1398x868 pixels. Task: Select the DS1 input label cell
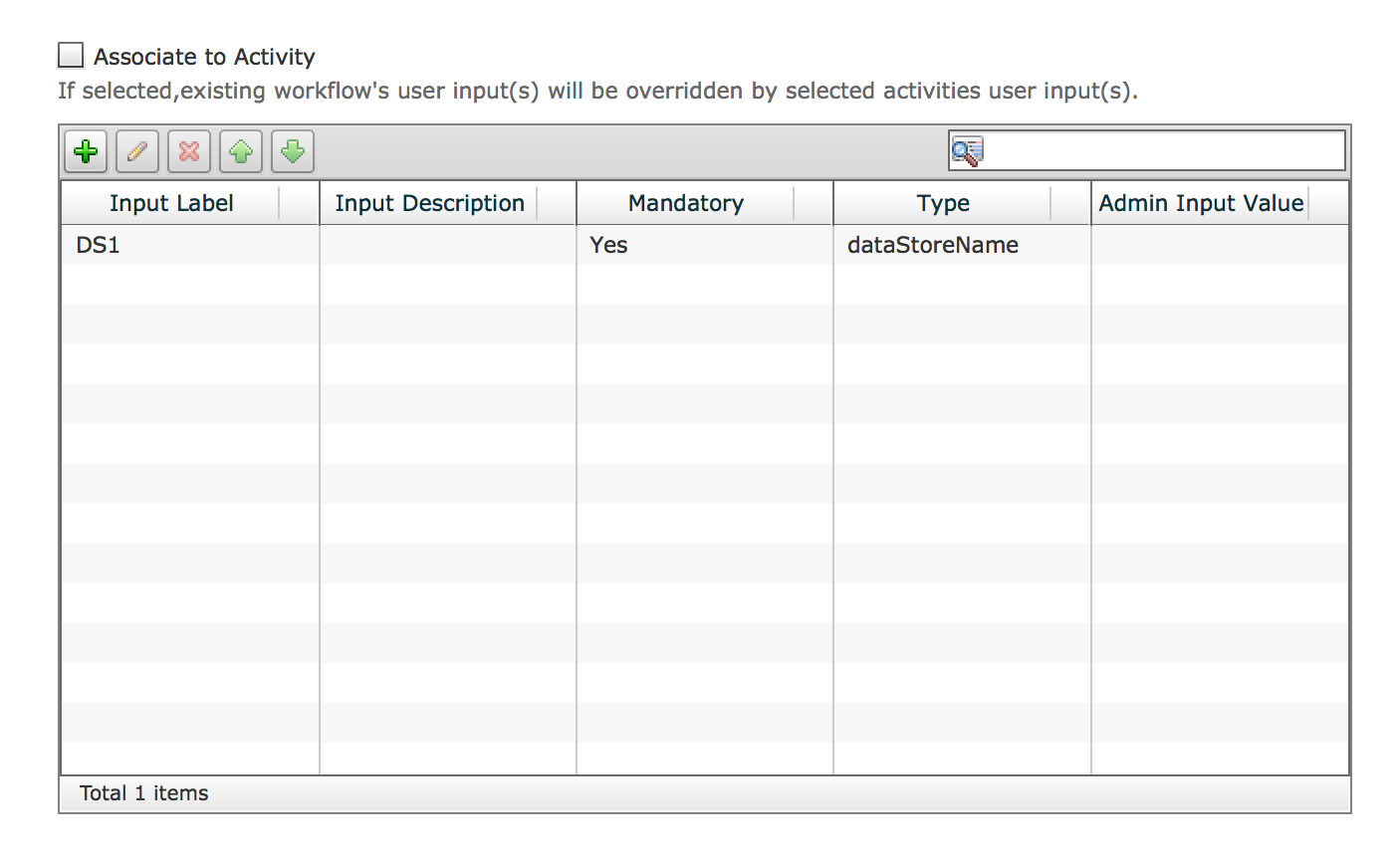click(190, 245)
